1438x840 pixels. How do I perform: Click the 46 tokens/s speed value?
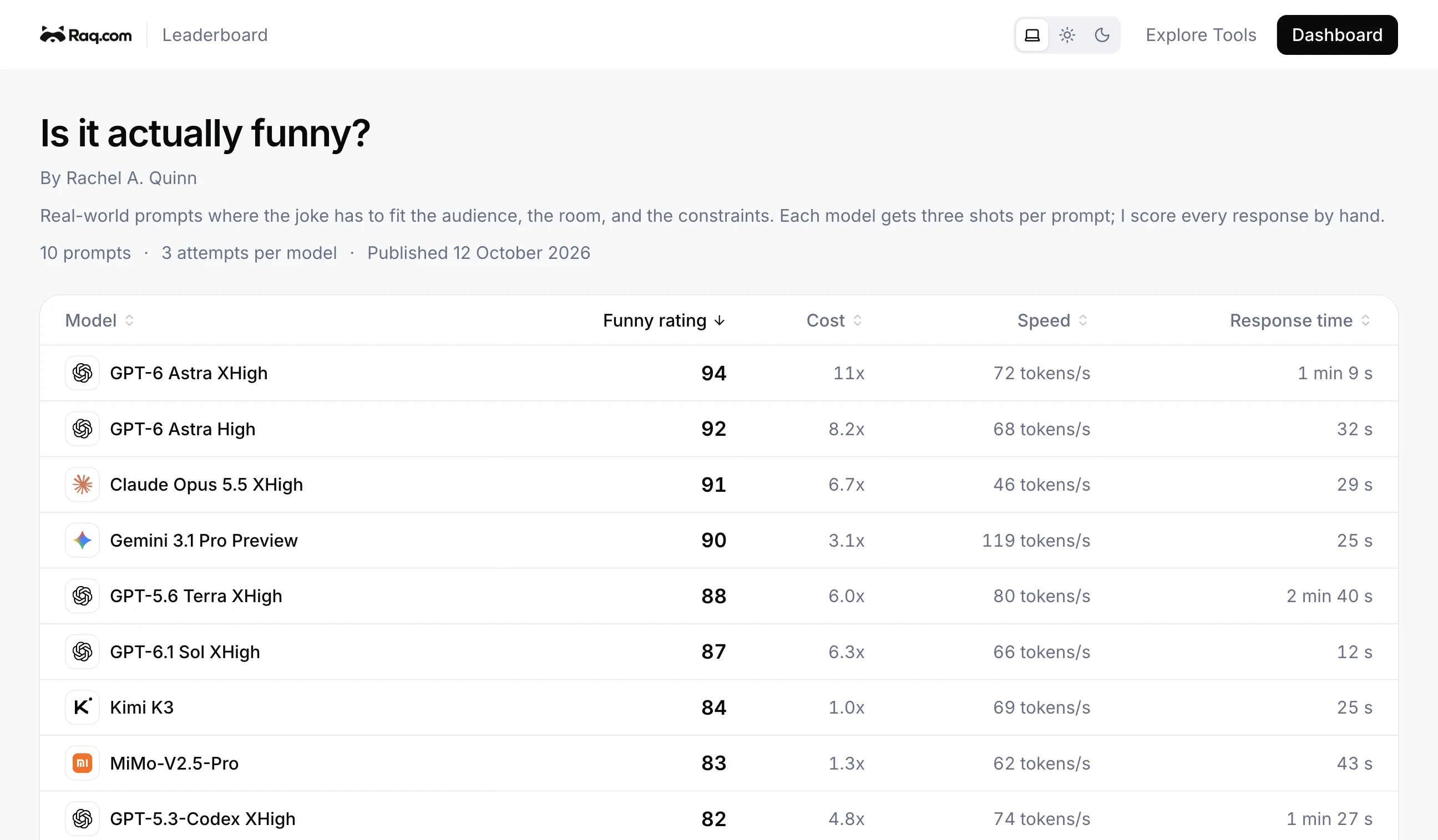coord(1041,485)
